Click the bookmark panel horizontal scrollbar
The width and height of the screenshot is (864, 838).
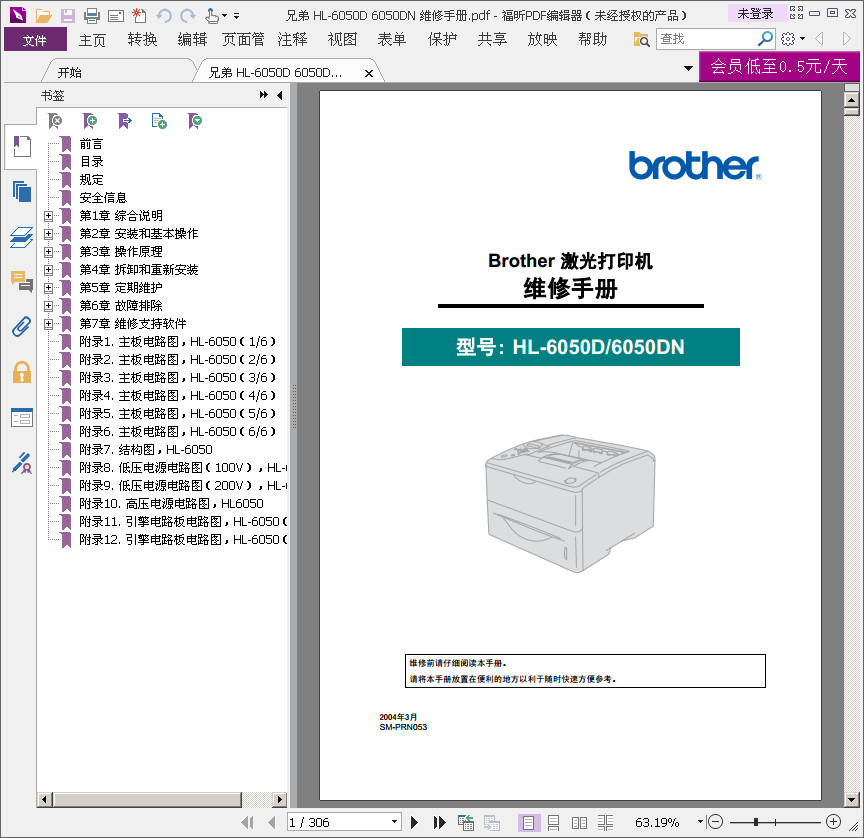pos(147,799)
